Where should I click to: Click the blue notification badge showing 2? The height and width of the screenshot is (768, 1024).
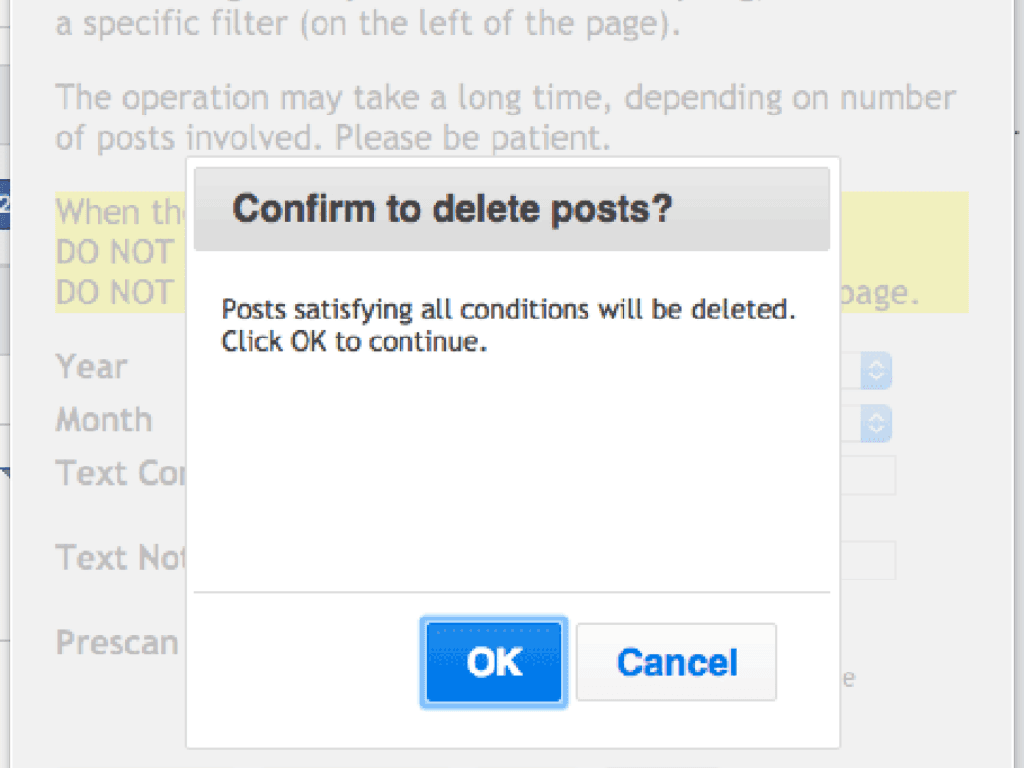point(5,205)
